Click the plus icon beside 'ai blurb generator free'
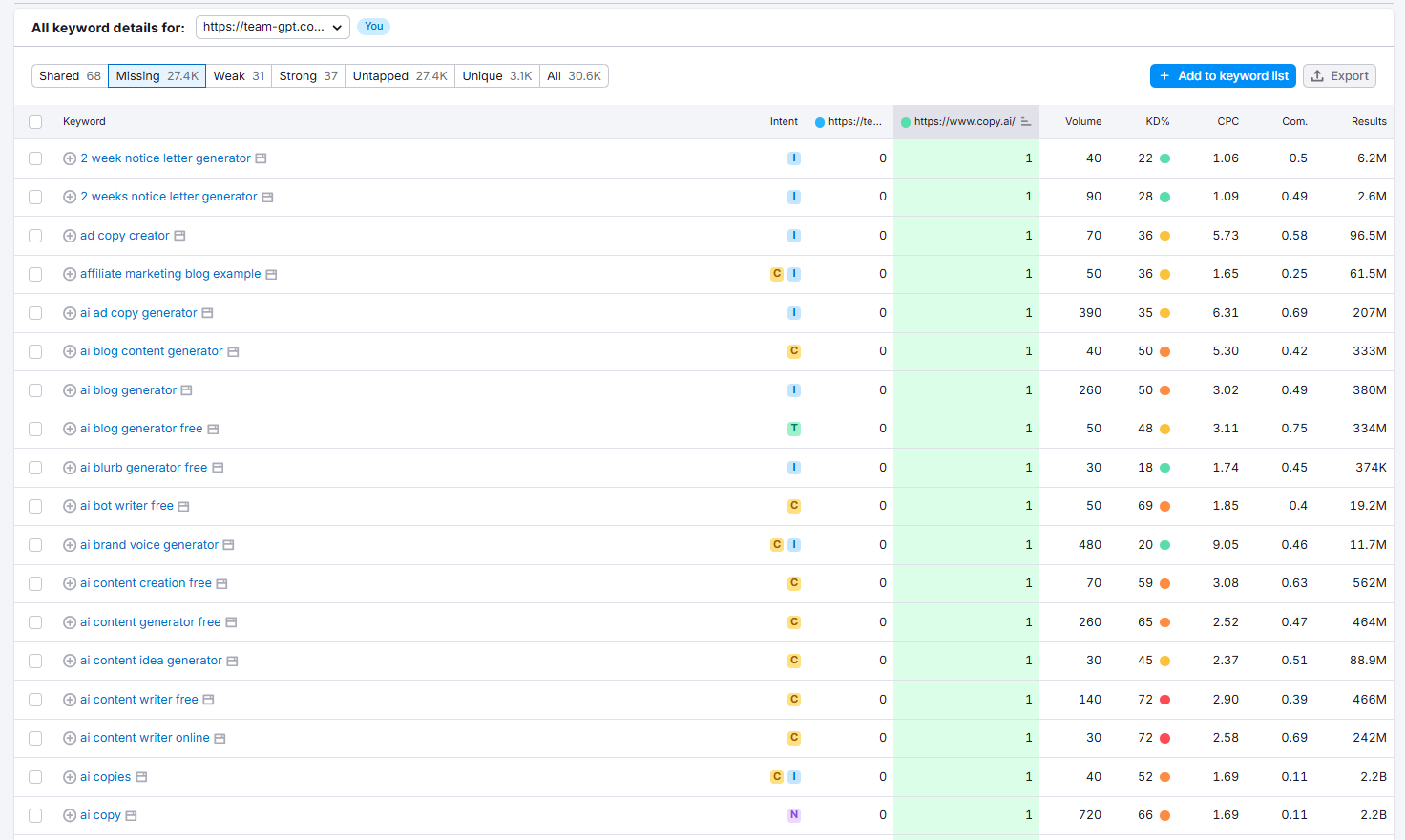1405x840 pixels. (70, 468)
